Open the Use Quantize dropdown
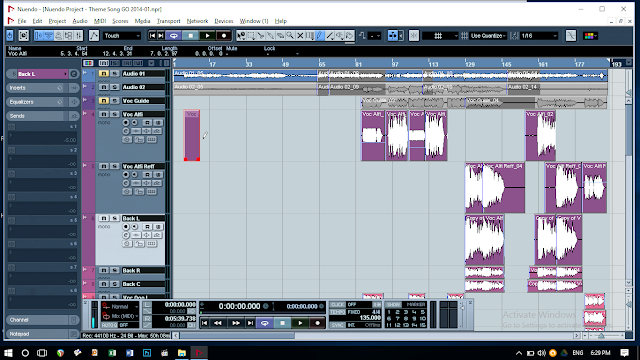Screen dimensions: 640x360 click(488, 36)
